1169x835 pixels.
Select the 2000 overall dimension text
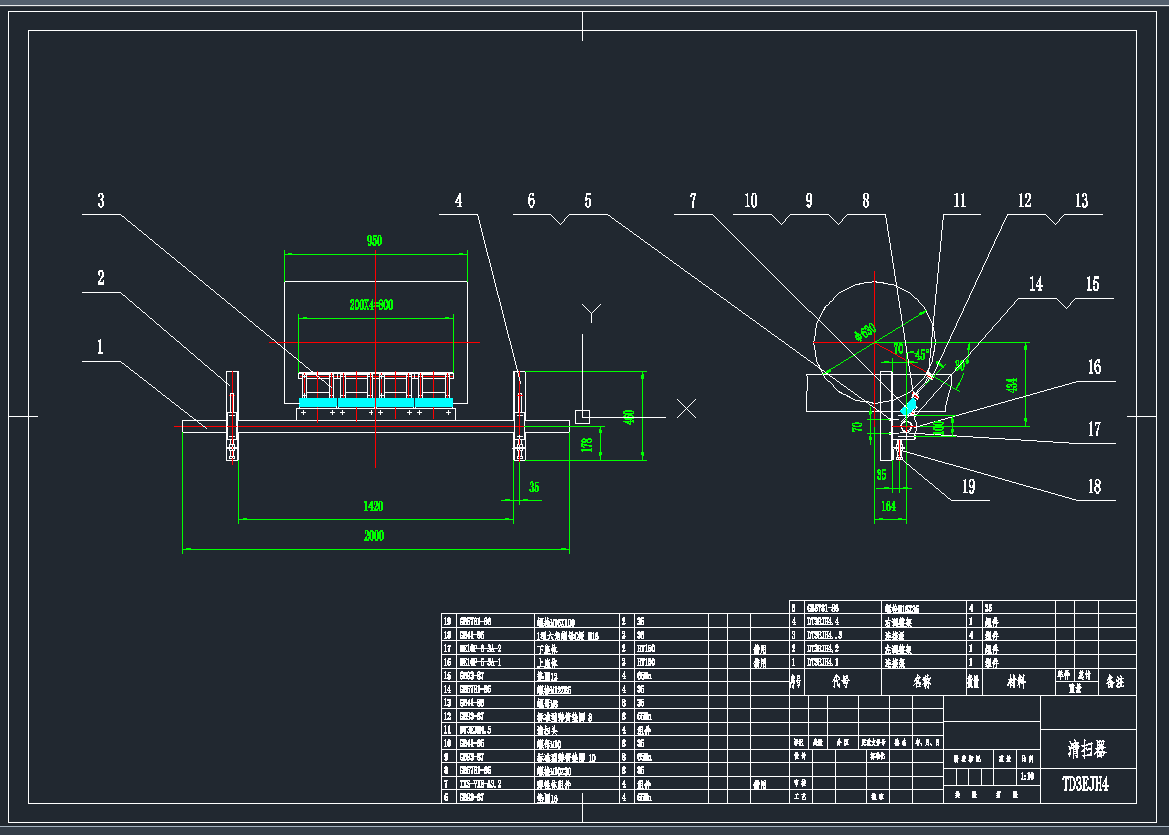[374, 535]
